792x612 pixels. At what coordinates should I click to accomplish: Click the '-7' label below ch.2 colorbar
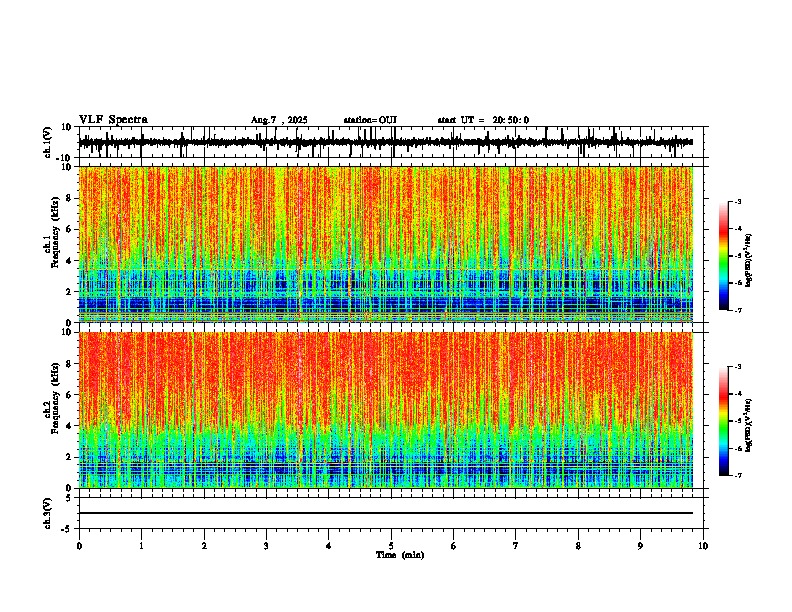[738, 475]
